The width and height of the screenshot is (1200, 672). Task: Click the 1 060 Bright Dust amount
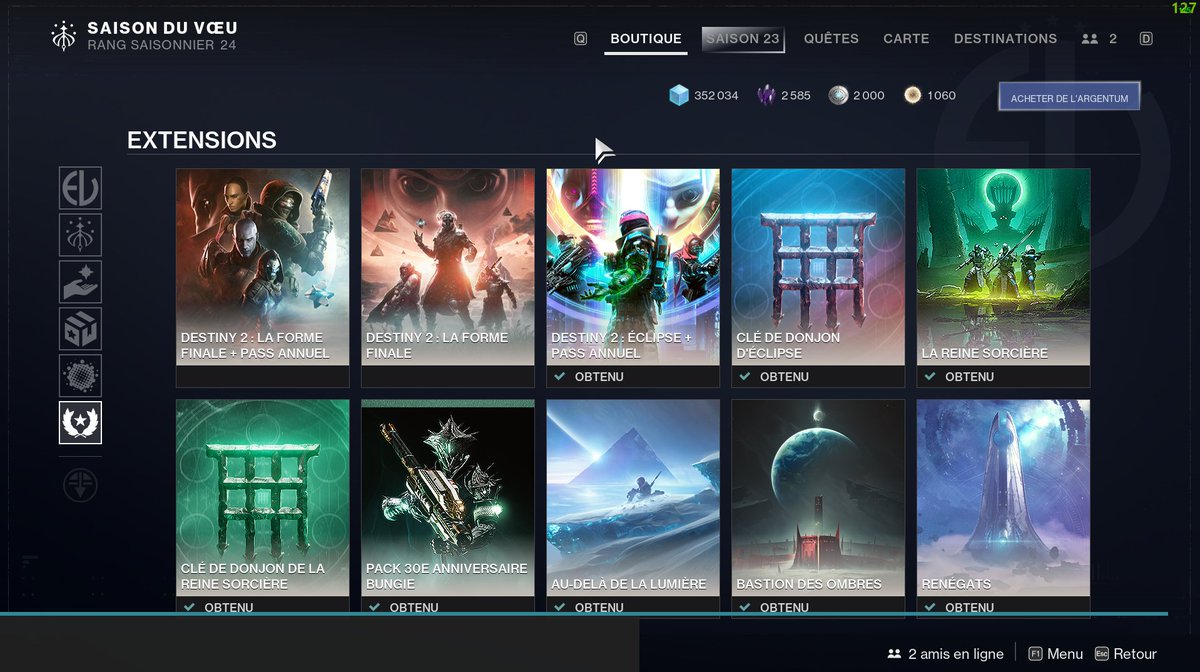pyautogui.click(x=941, y=95)
